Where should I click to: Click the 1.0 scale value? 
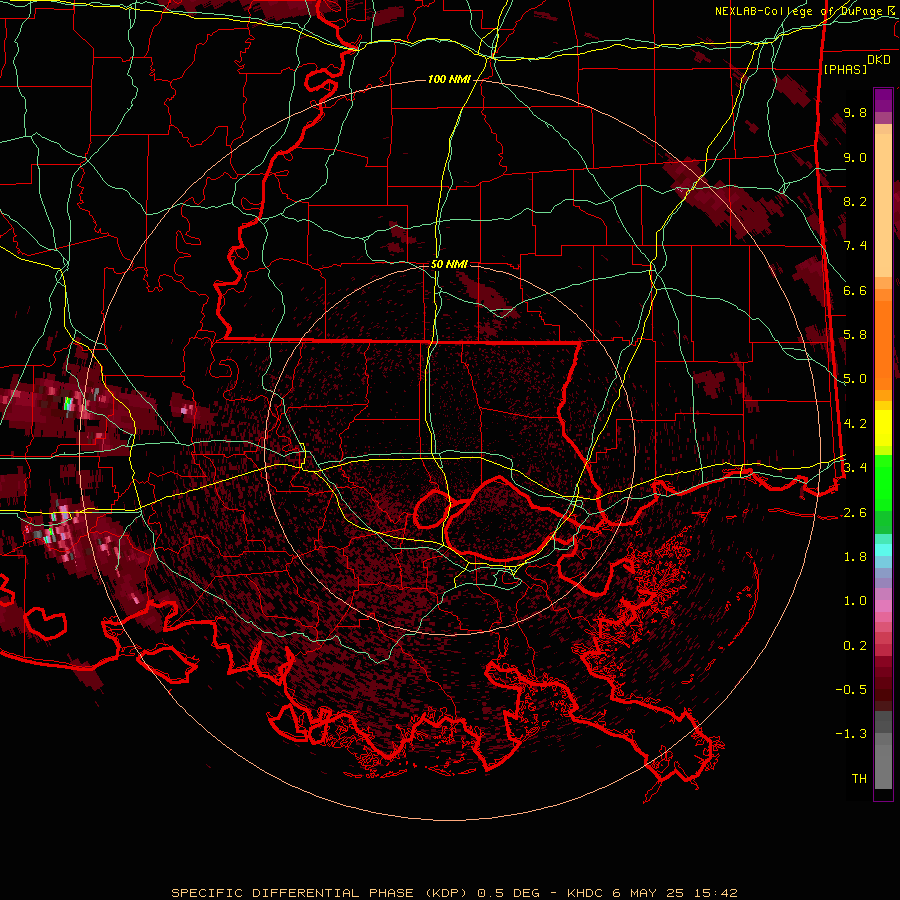tap(855, 601)
